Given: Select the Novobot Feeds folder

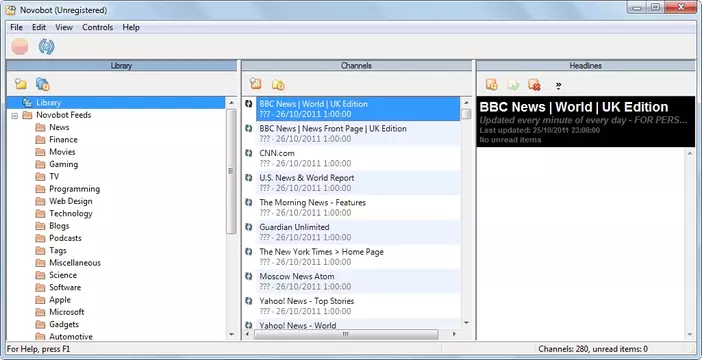Looking at the screenshot, I should (64, 115).
